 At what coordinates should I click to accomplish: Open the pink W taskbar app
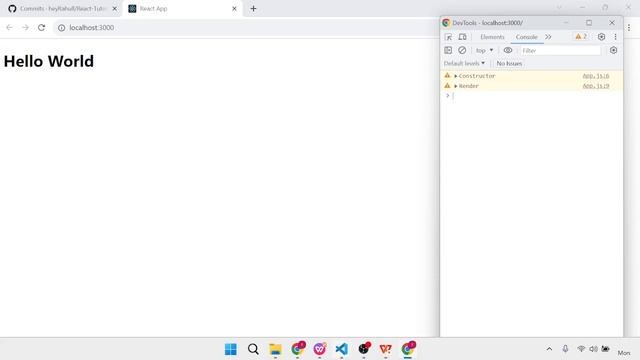(x=320, y=349)
